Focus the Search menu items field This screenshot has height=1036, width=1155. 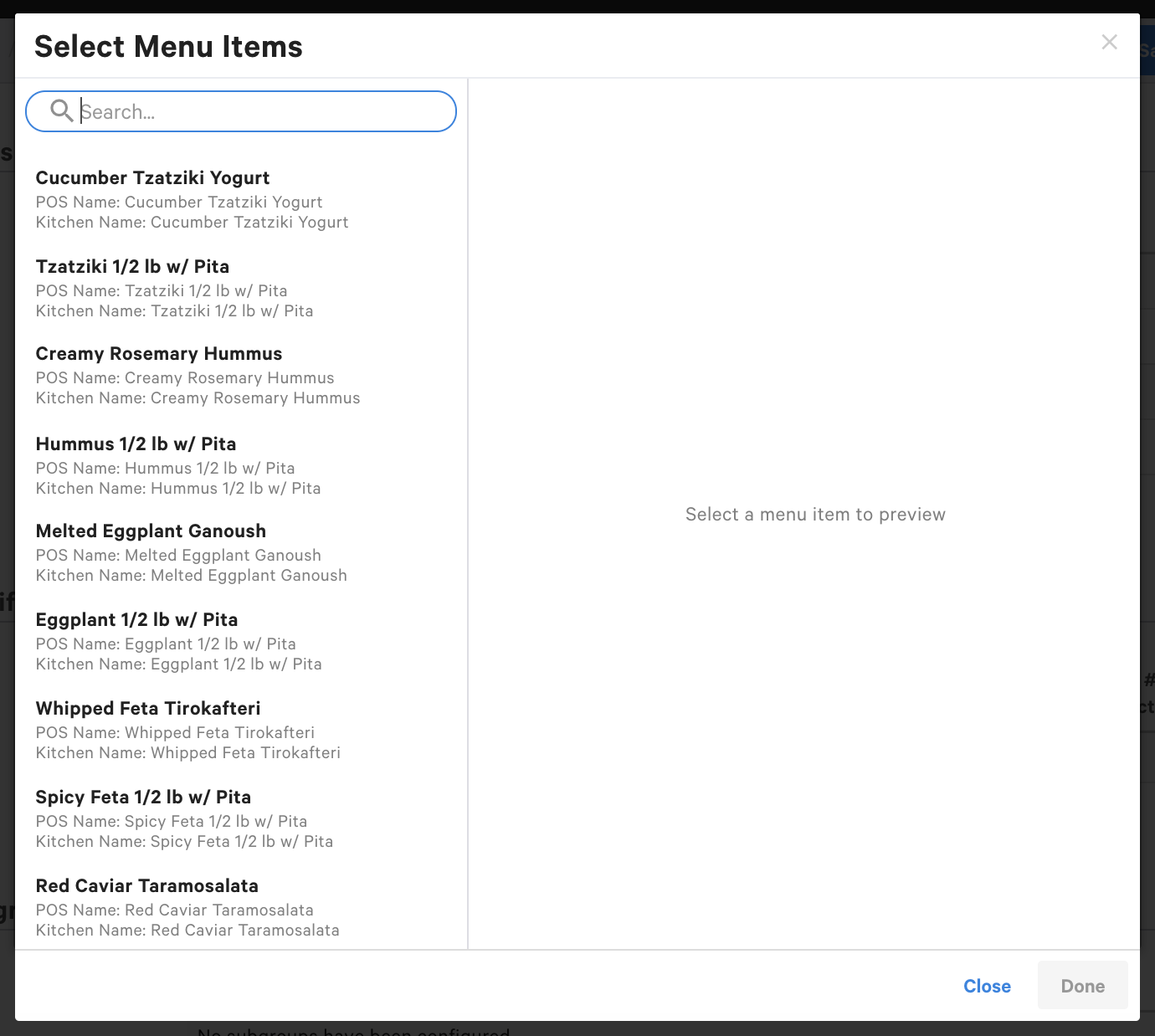(x=259, y=112)
